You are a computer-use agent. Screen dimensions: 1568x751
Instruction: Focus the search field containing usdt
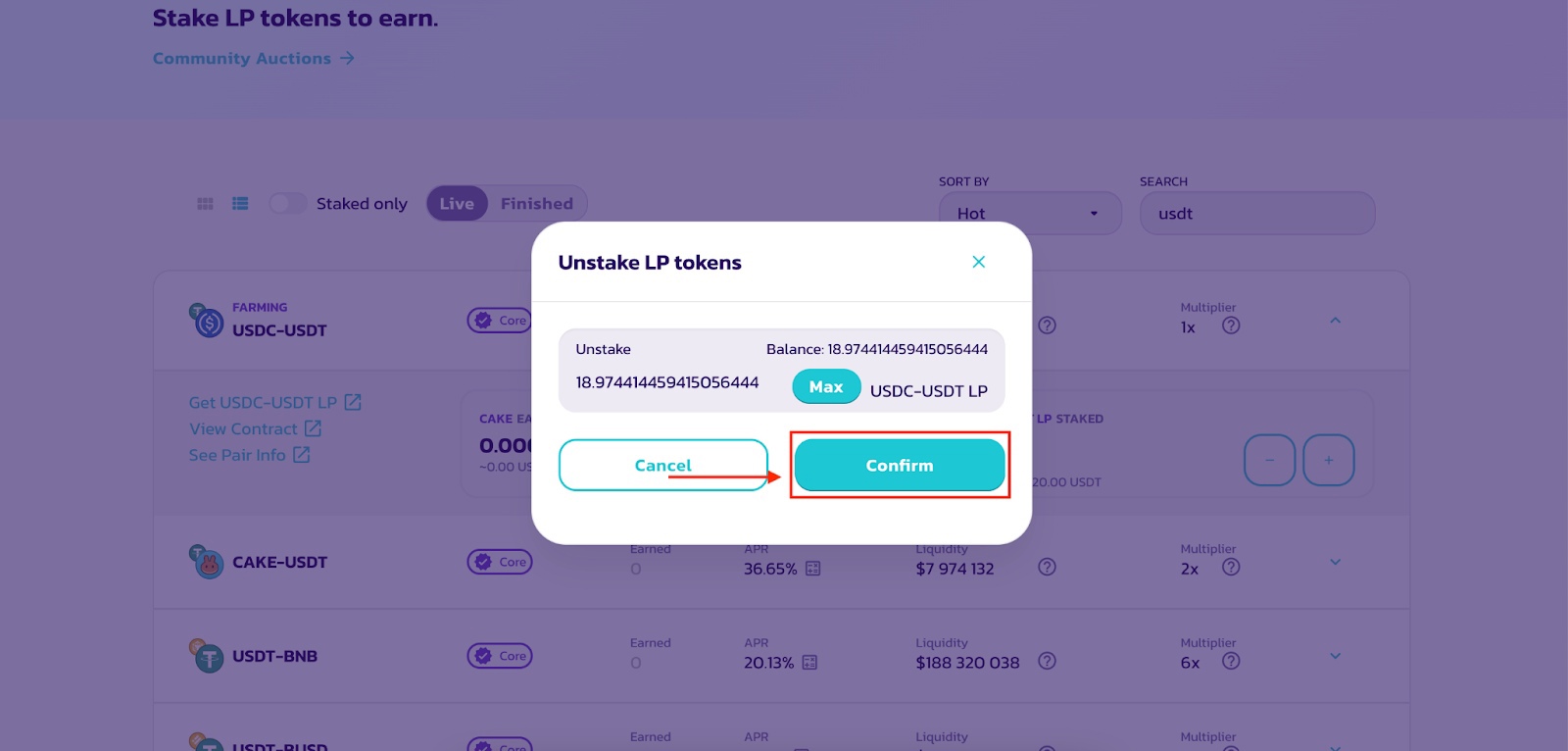click(1257, 213)
